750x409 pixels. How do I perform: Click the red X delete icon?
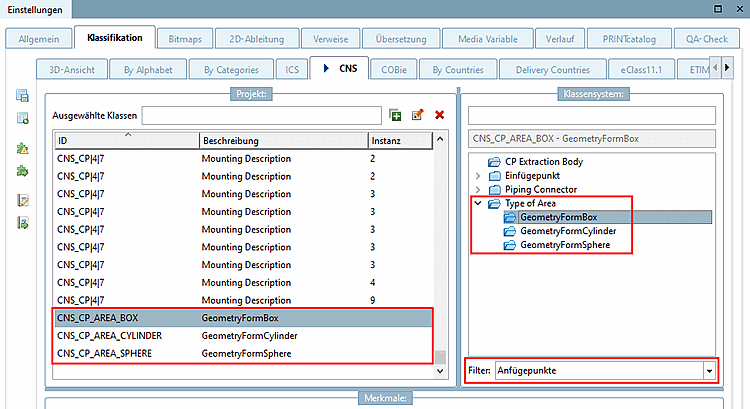[439, 115]
